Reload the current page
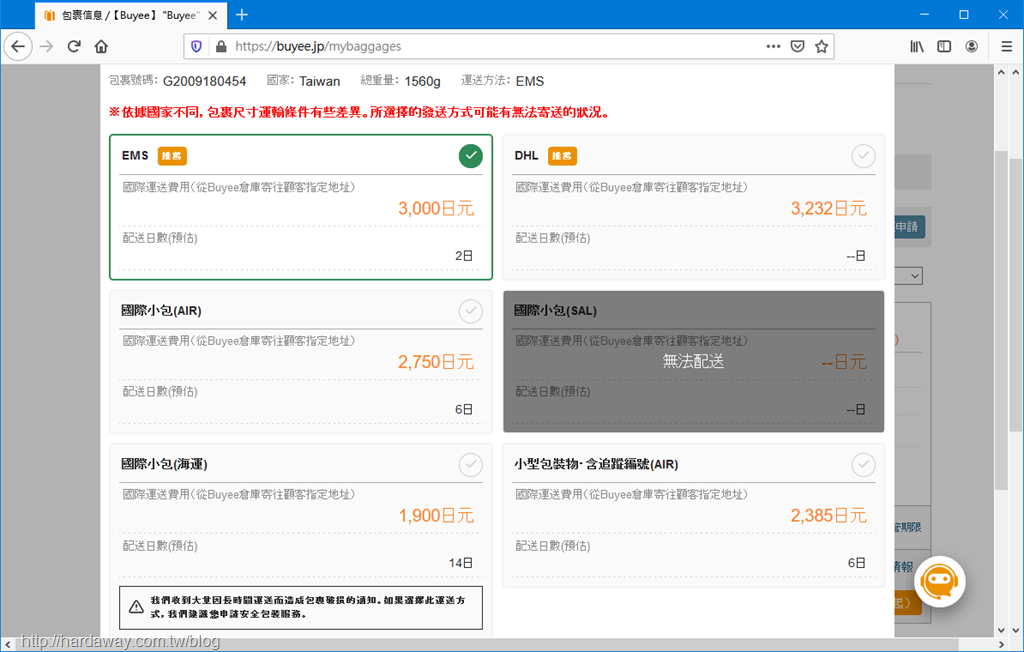 pyautogui.click(x=74, y=46)
